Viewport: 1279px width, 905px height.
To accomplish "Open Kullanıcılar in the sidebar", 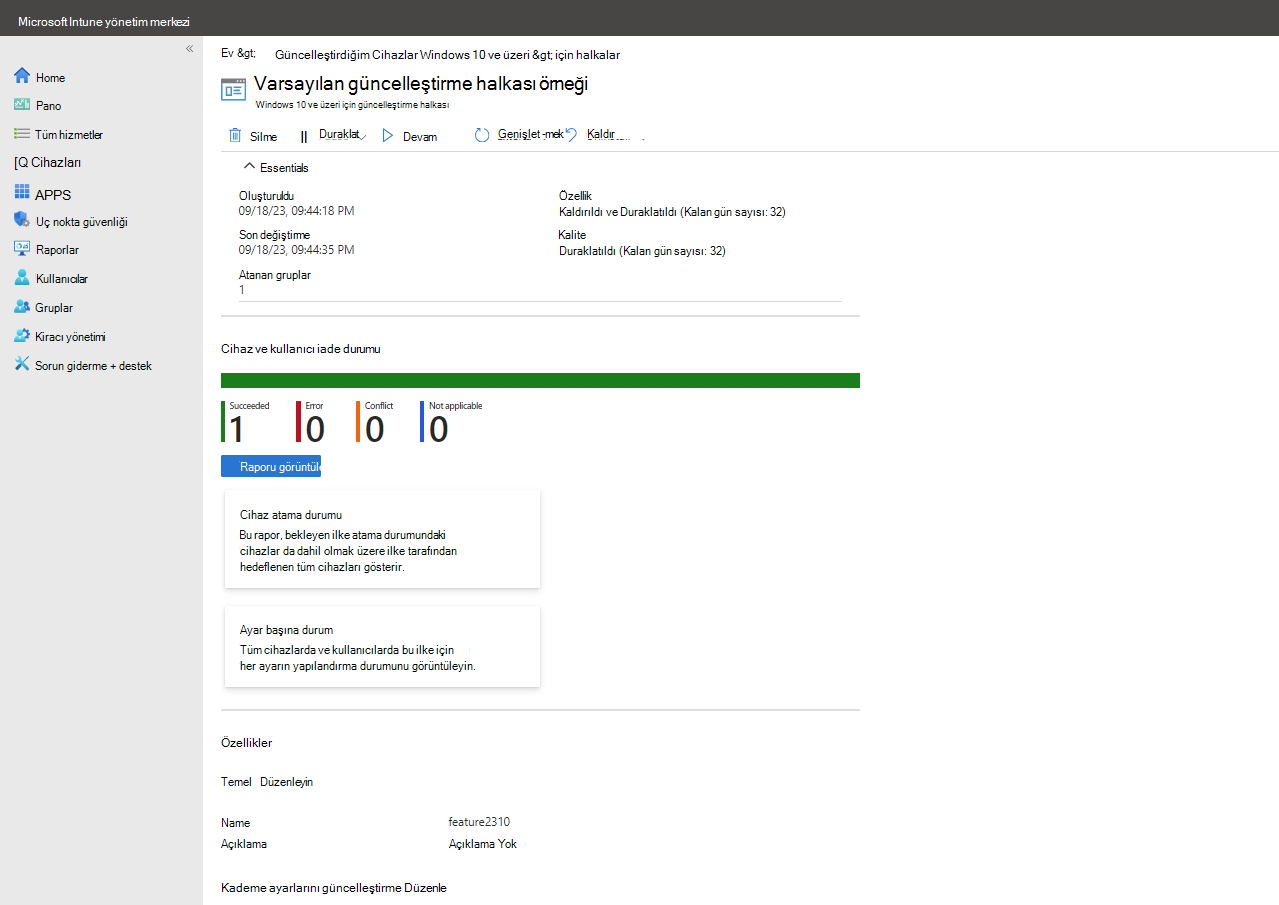I will (x=62, y=279).
